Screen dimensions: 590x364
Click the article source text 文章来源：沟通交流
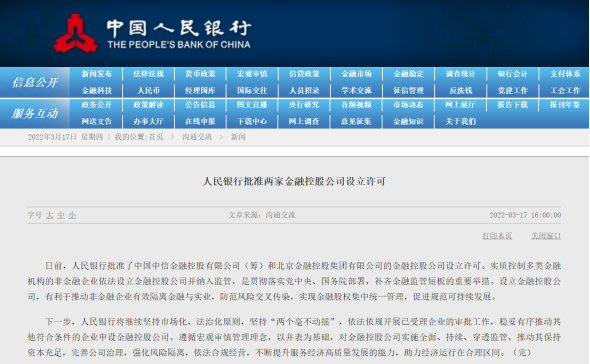[262, 215]
